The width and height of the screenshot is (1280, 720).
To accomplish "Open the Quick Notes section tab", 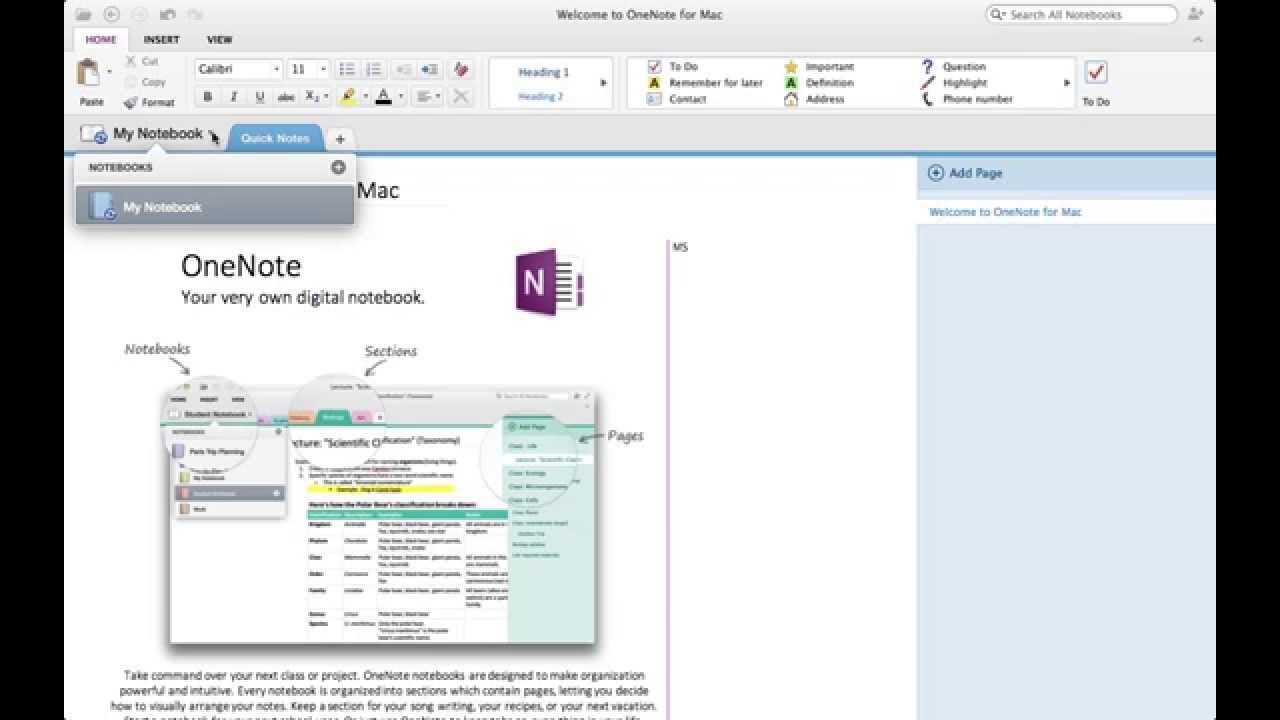I will coord(275,138).
